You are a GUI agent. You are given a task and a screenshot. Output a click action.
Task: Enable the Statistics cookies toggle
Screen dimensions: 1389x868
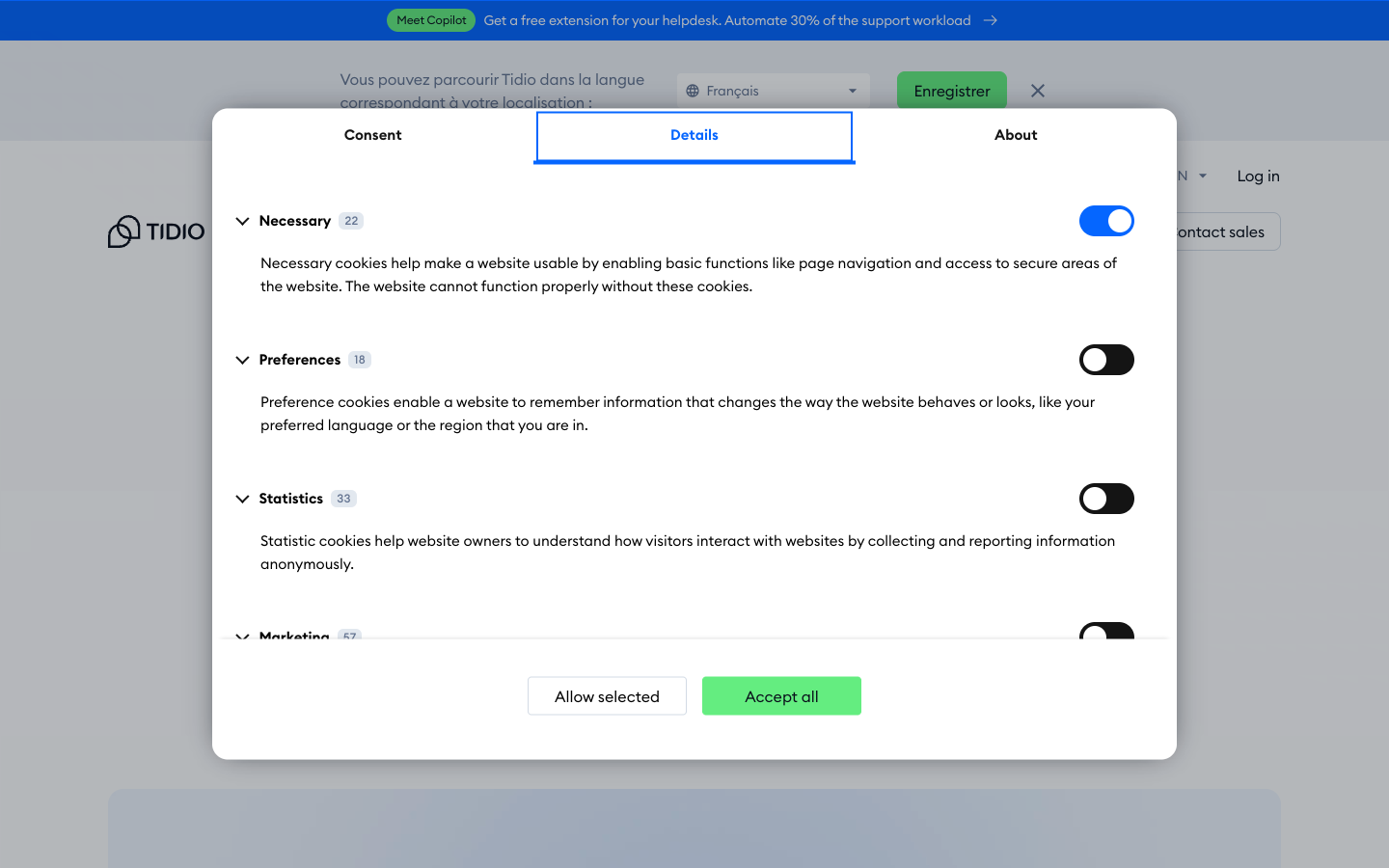tap(1106, 499)
